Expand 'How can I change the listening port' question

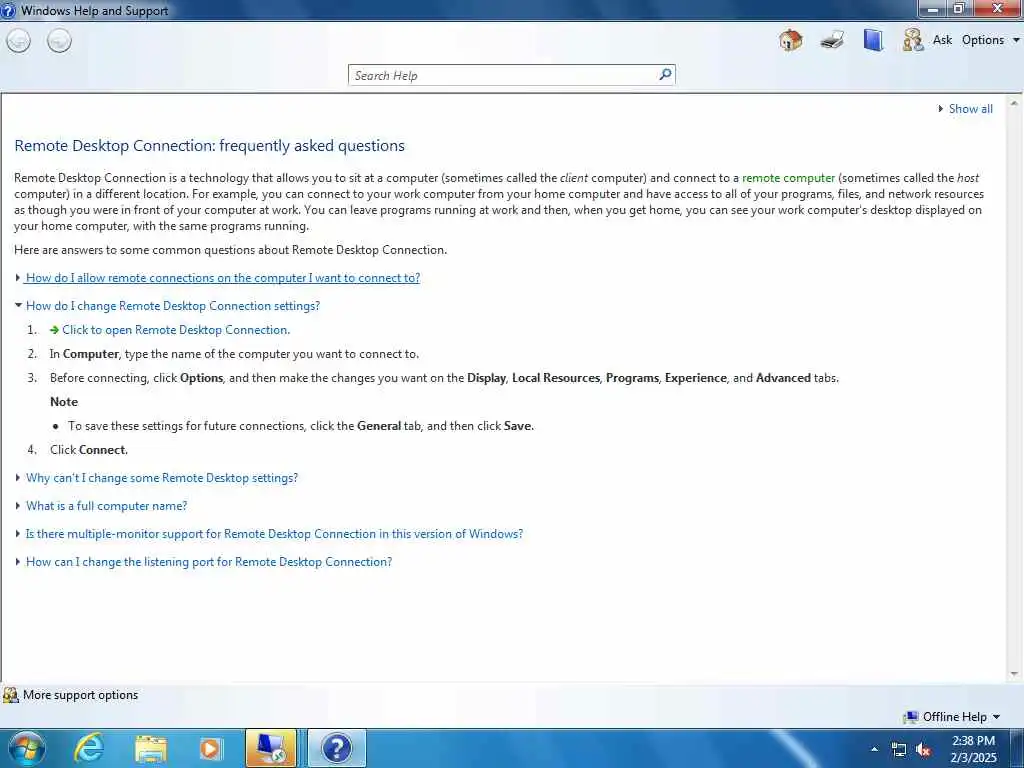pos(208,562)
